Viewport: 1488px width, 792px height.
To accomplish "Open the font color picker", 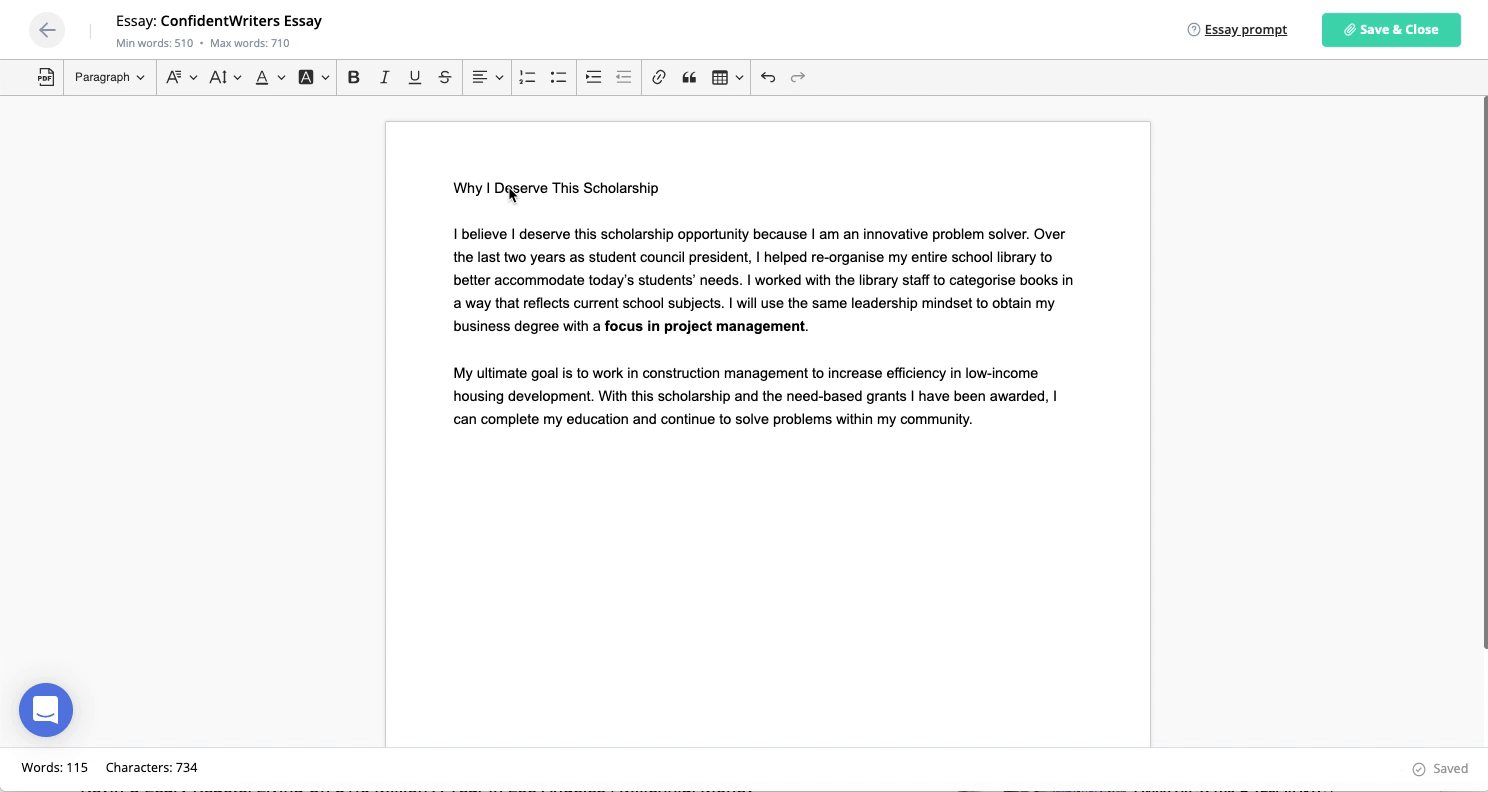I will pyautogui.click(x=270, y=77).
